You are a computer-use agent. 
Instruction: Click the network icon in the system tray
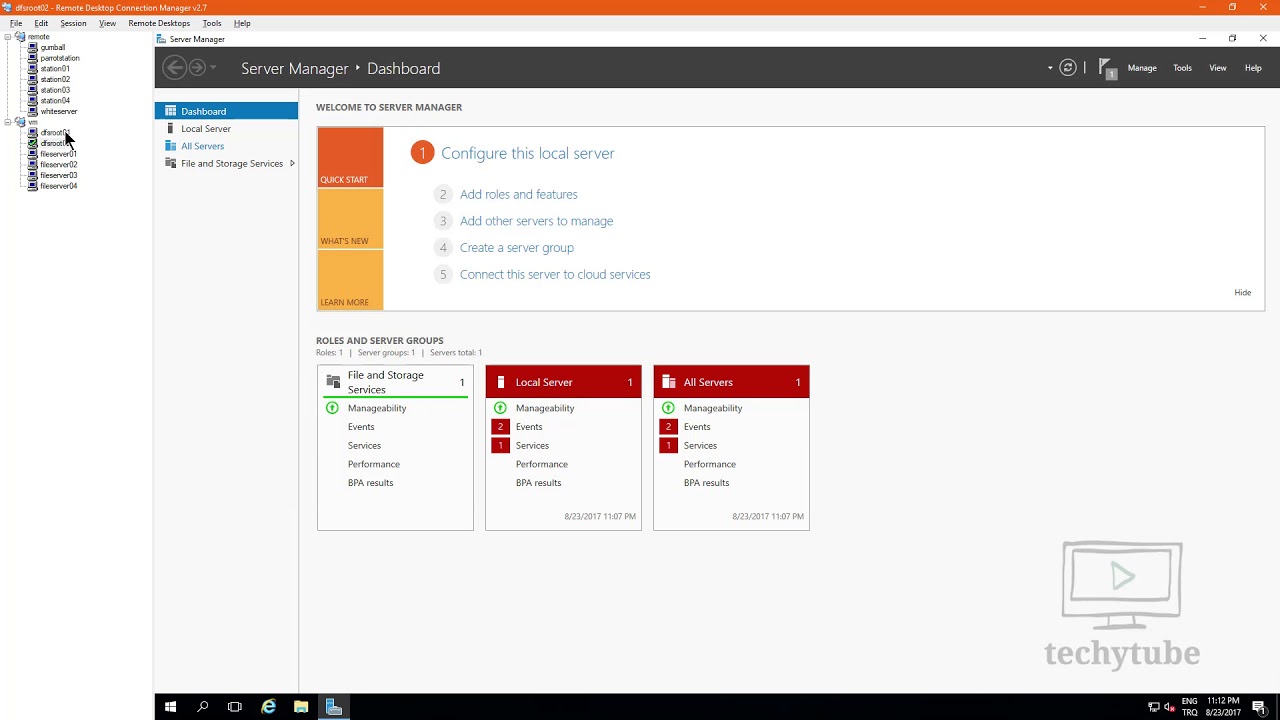point(1154,707)
